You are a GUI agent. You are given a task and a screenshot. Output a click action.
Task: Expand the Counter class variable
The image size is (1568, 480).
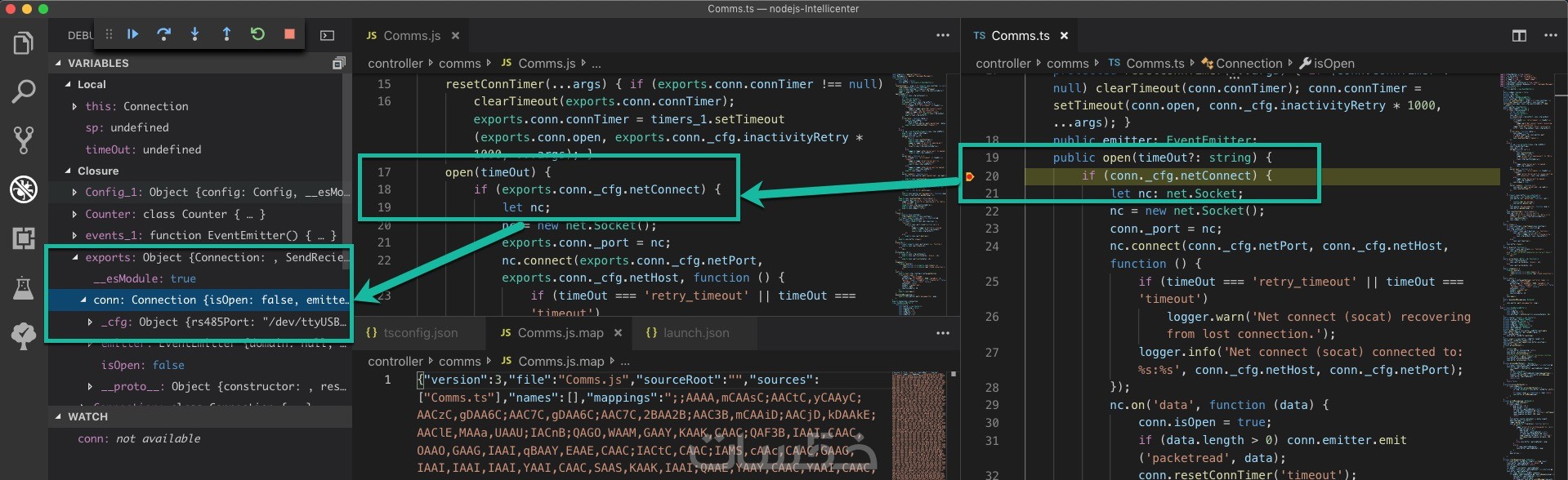74,214
